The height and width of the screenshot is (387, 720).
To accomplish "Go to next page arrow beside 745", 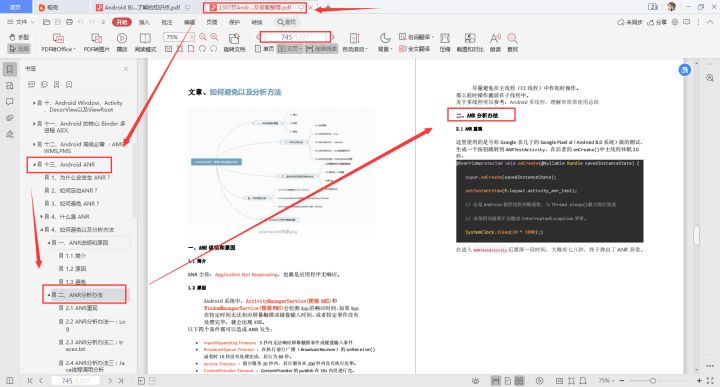I will [x=333, y=37].
